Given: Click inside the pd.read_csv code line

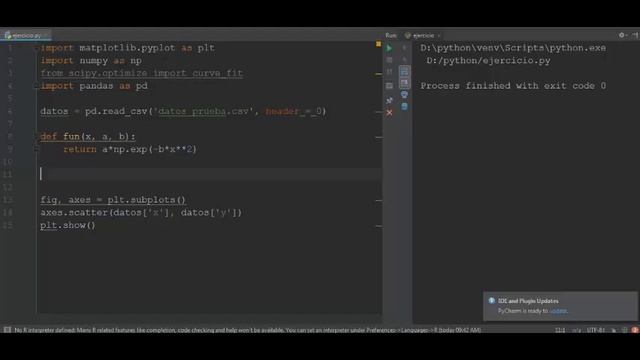Looking at the screenshot, I should 183,111.
